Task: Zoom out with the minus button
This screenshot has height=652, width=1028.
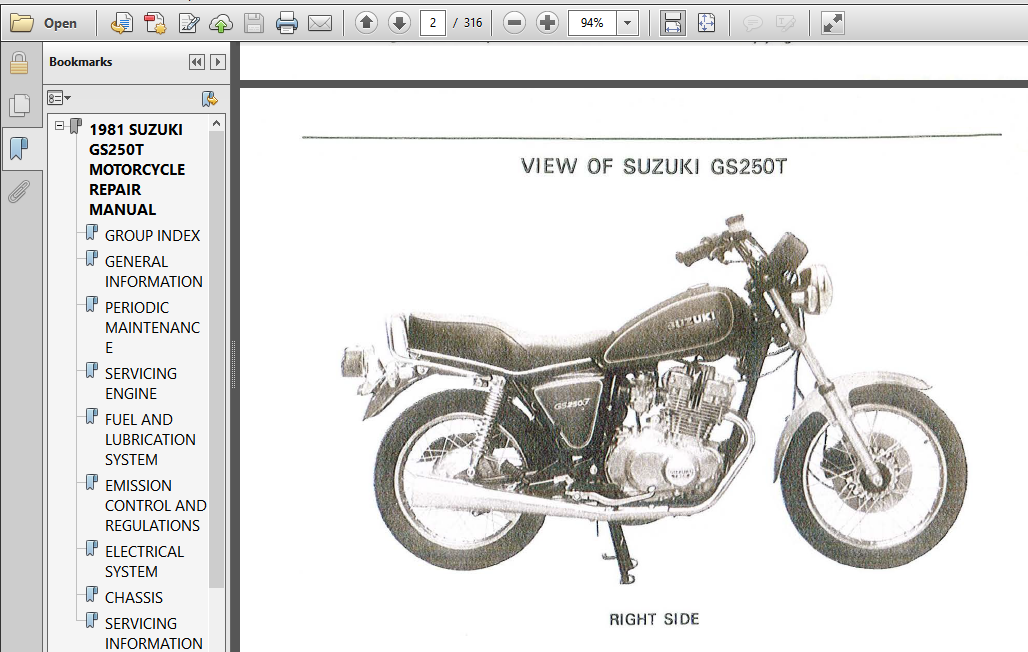Action: 515,24
